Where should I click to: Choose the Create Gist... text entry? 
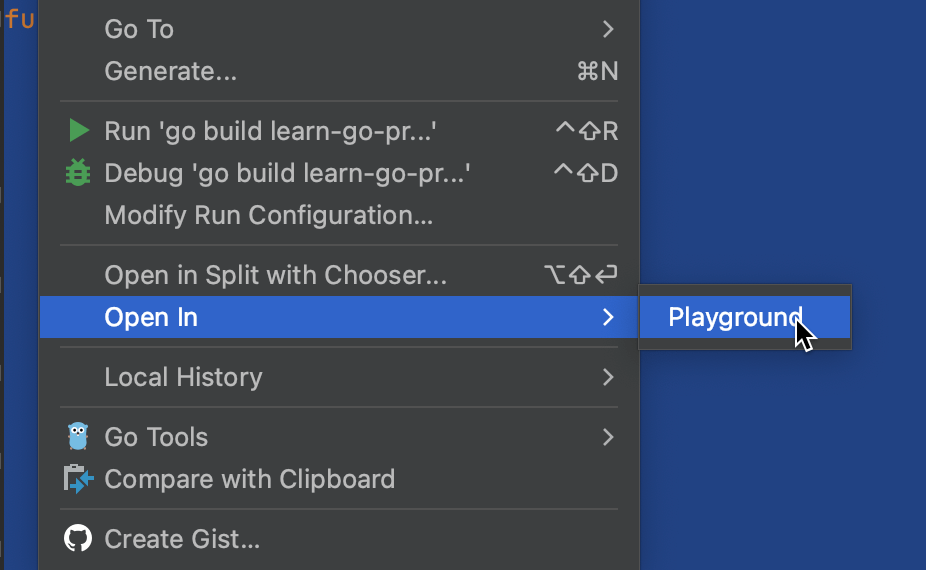[182, 540]
